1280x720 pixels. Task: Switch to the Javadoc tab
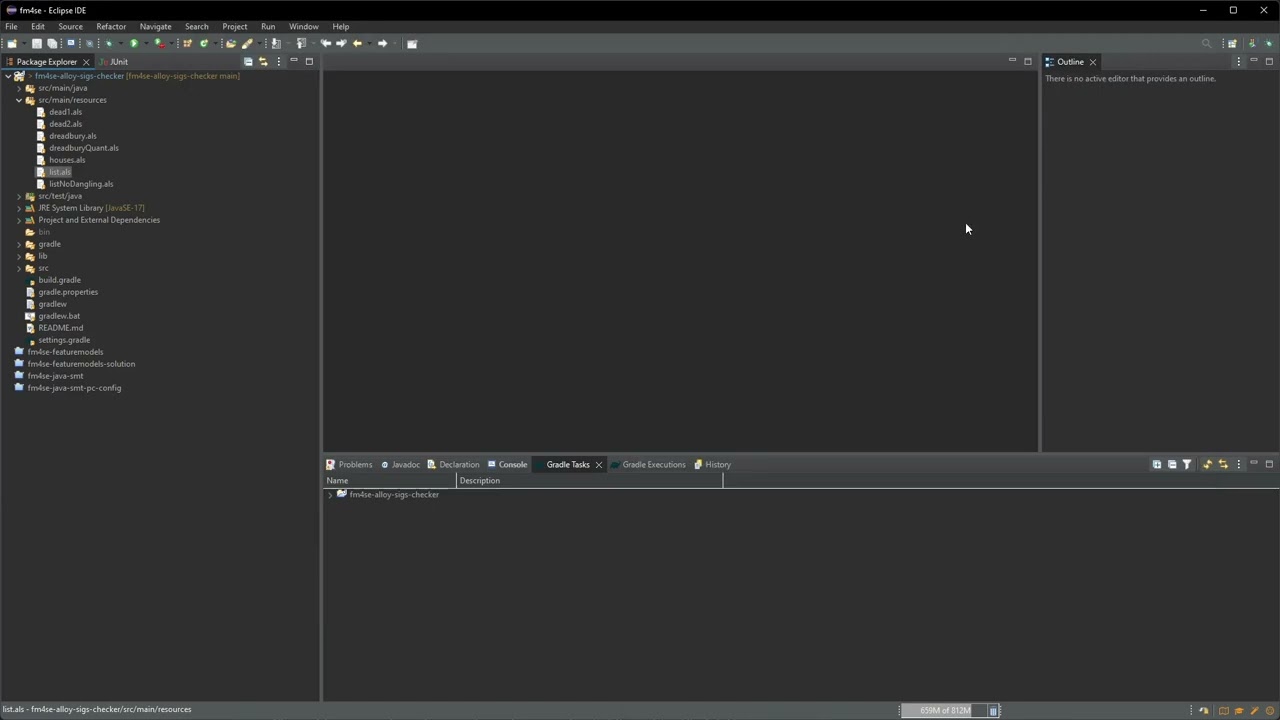(400, 464)
